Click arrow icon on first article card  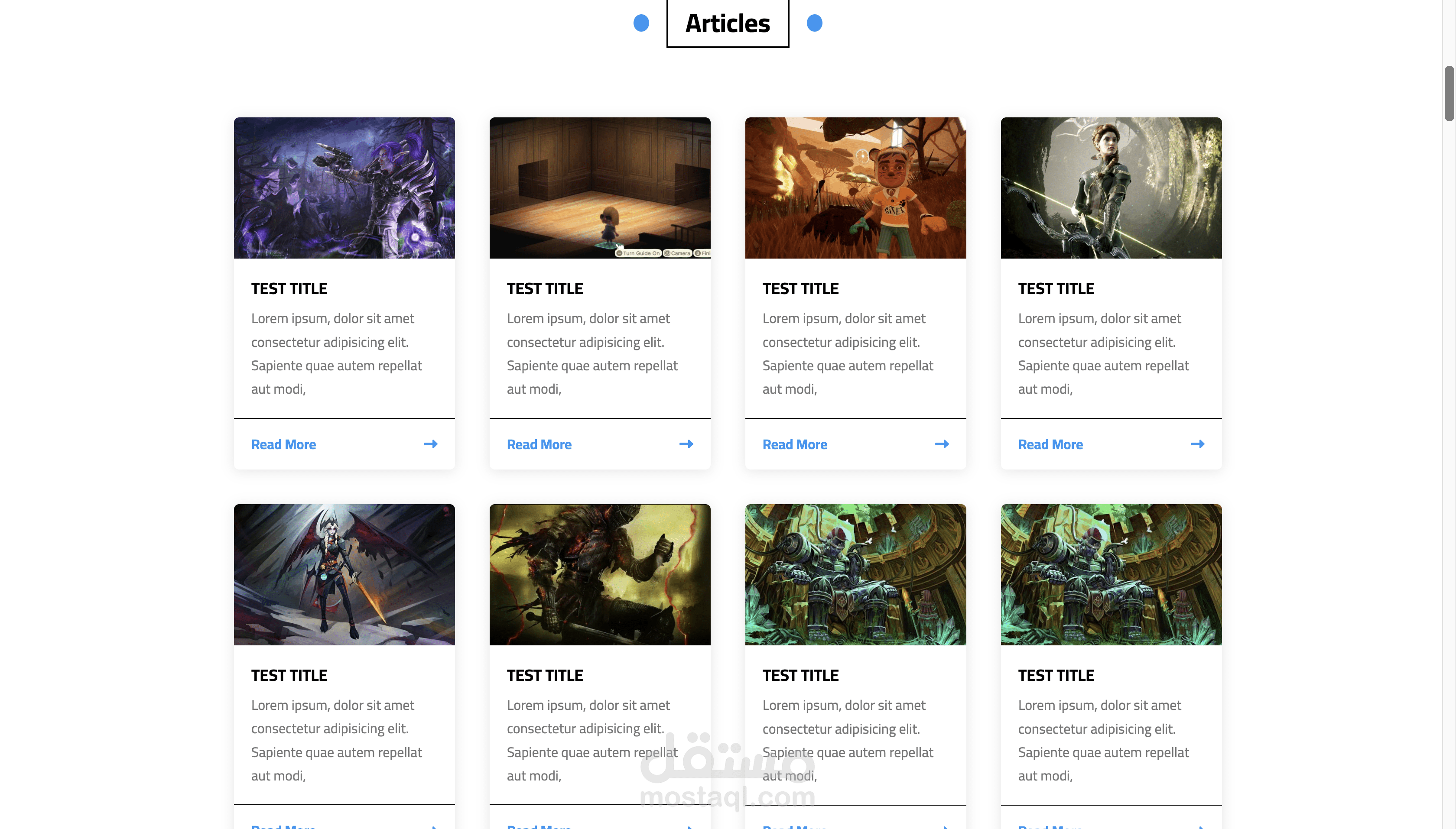pyautogui.click(x=431, y=444)
